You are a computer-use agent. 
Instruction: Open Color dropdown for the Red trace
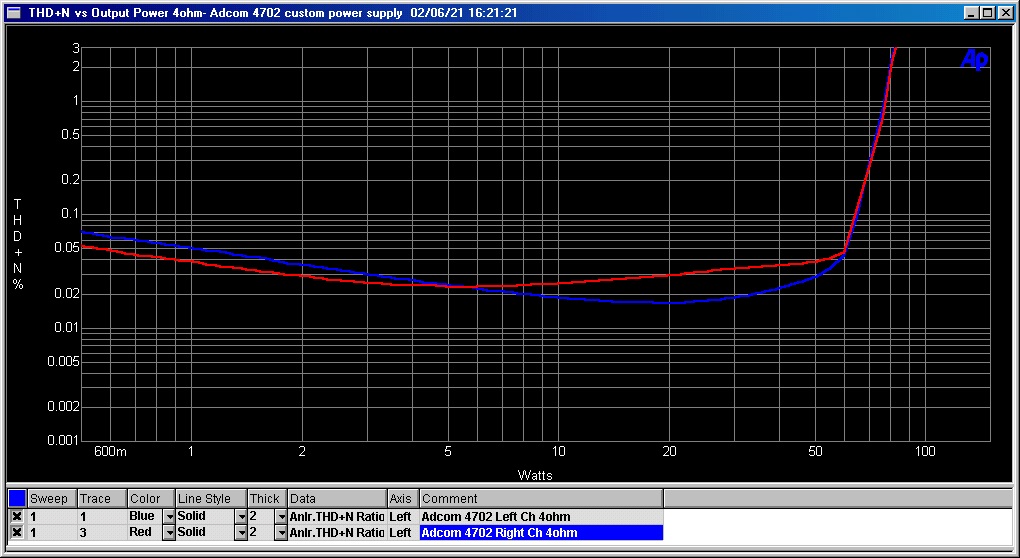[x=169, y=533]
